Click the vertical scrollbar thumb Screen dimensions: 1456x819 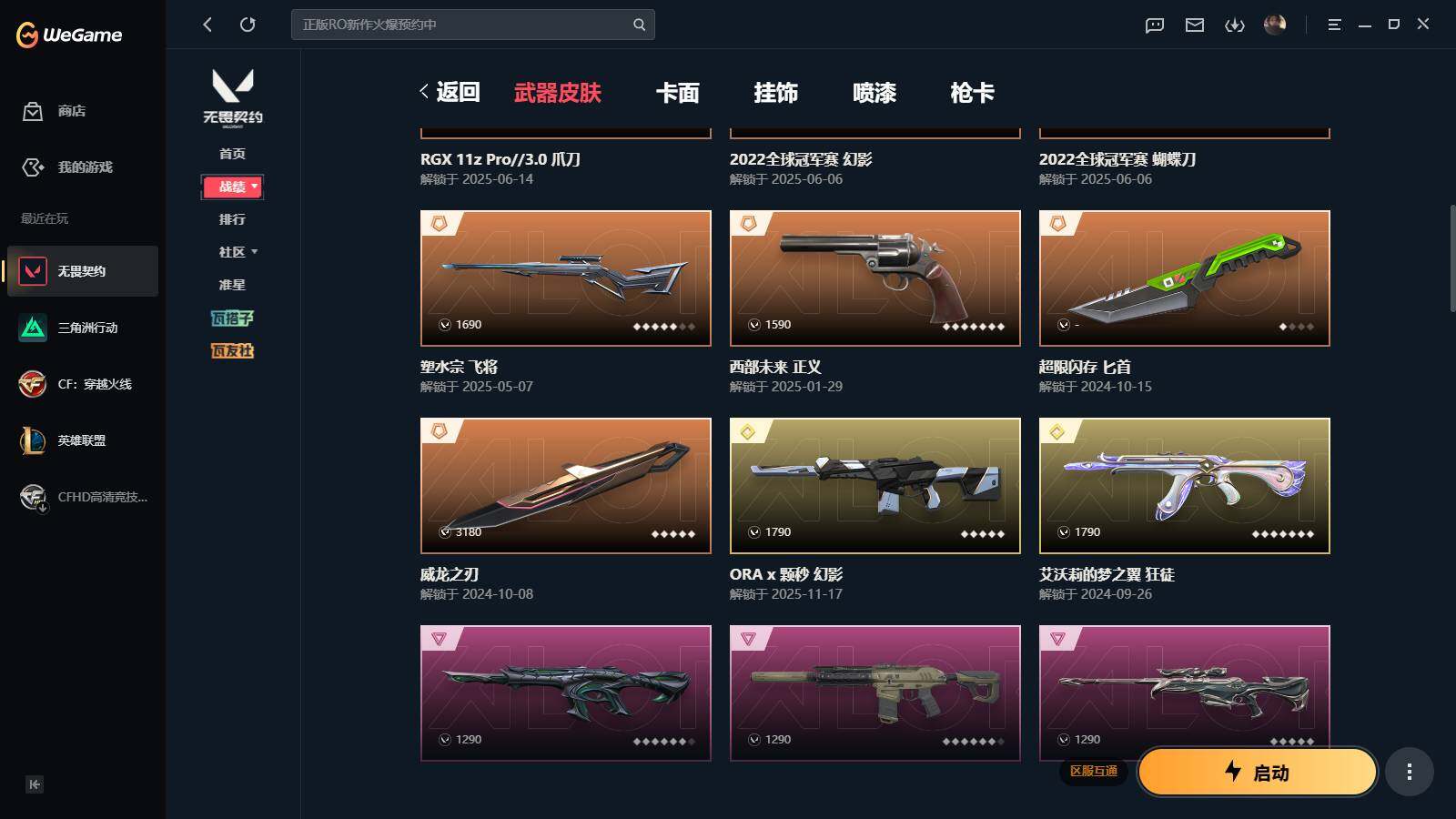click(x=1452, y=259)
